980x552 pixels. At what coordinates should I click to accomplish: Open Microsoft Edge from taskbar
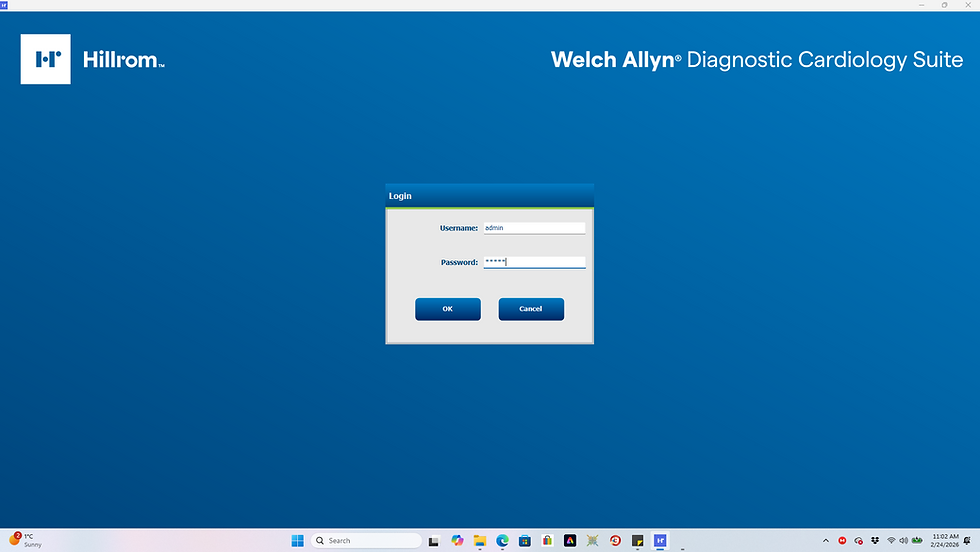pyautogui.click(x=502, y=541)
